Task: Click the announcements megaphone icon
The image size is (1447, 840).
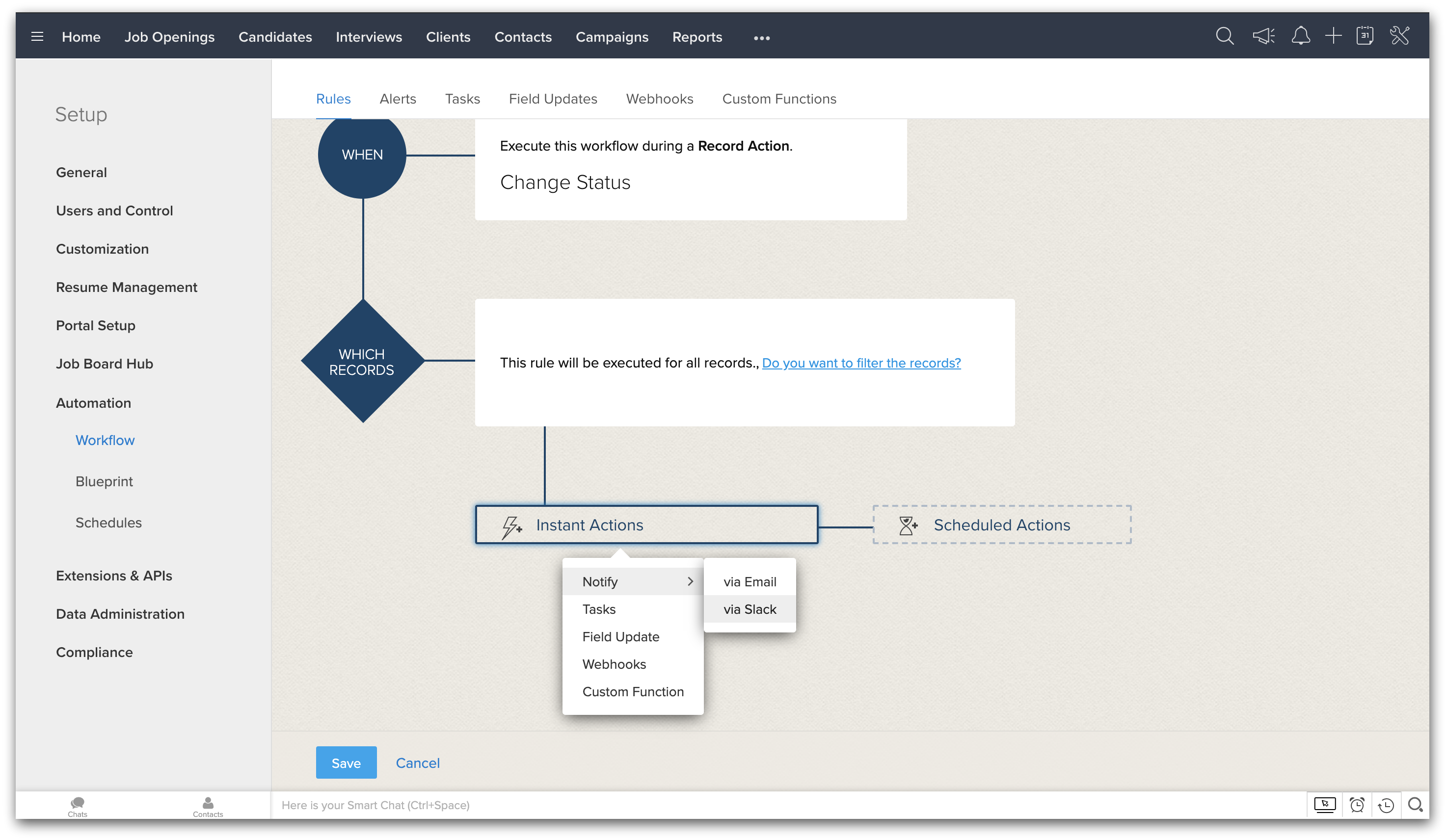Action: 1263,36
